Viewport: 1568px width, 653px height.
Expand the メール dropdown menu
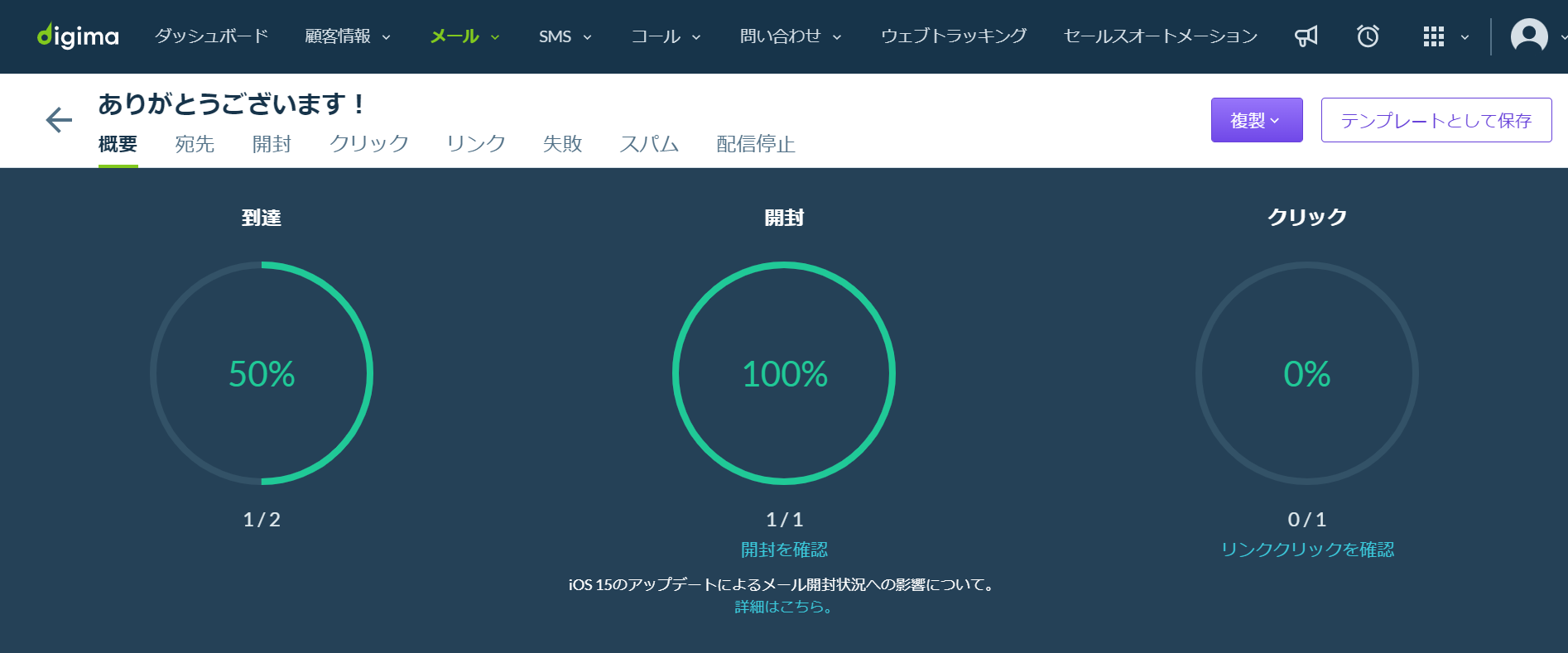coord(465,36)
